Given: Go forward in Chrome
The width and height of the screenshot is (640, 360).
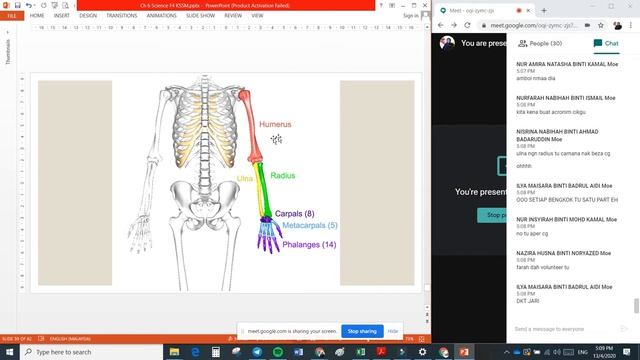Looking at the screenshot, I should 454,25.
